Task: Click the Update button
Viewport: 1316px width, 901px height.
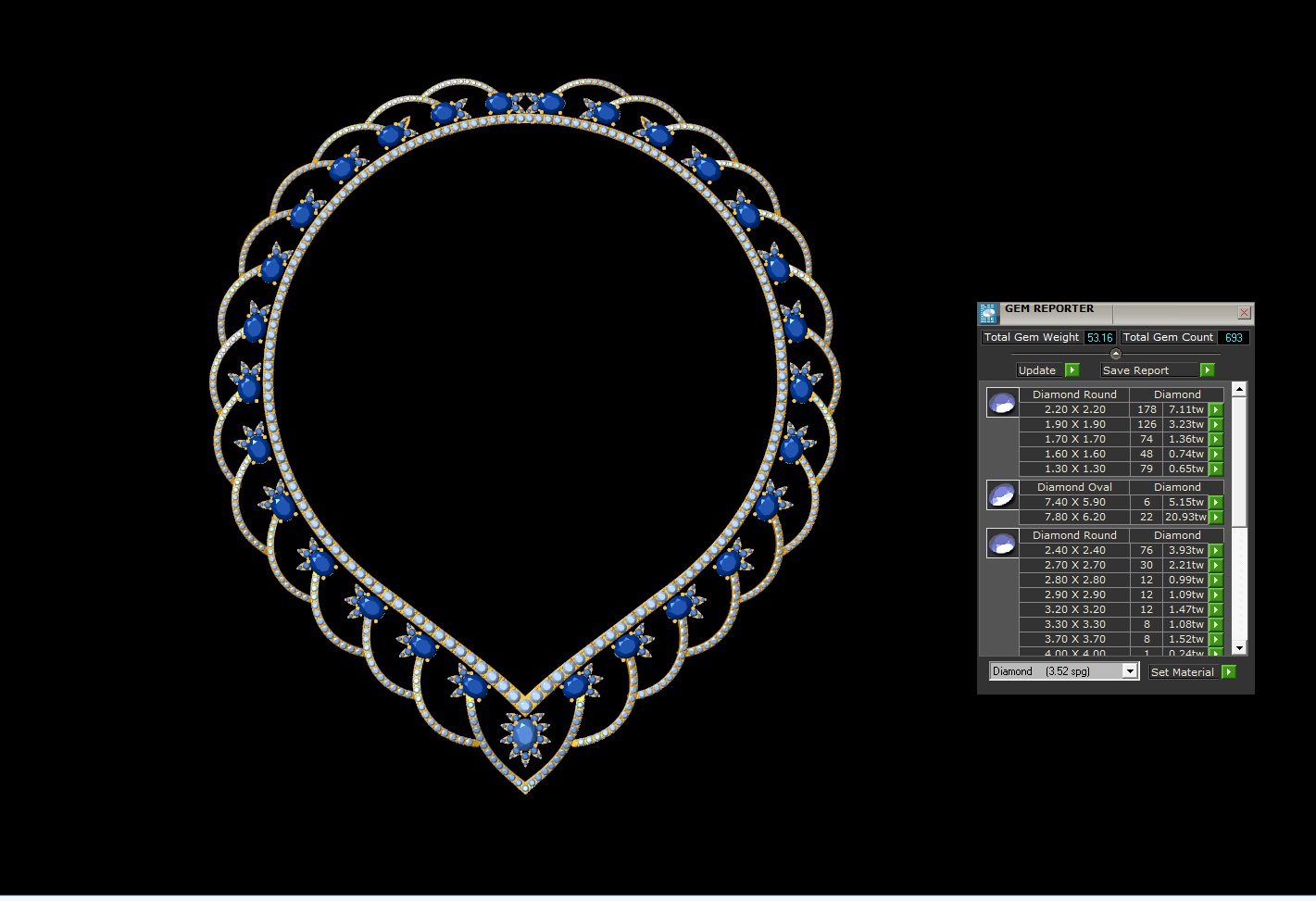Action: coord(1039,370)
